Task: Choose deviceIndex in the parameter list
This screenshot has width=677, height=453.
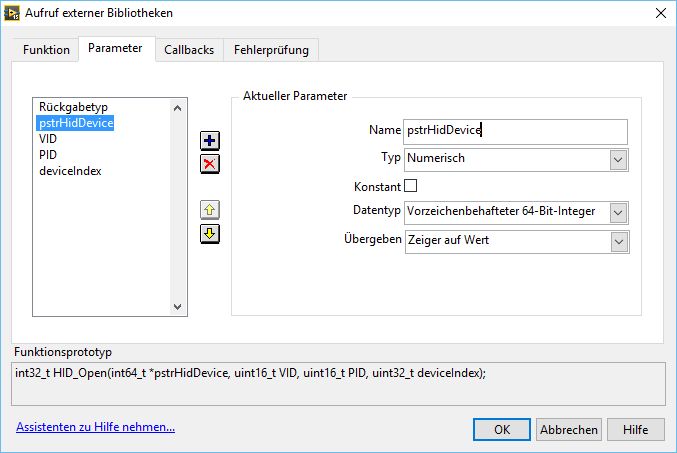Action: (x=70, y=171)
